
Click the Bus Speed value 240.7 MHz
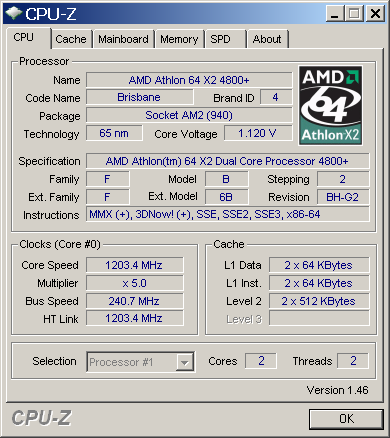134,301
